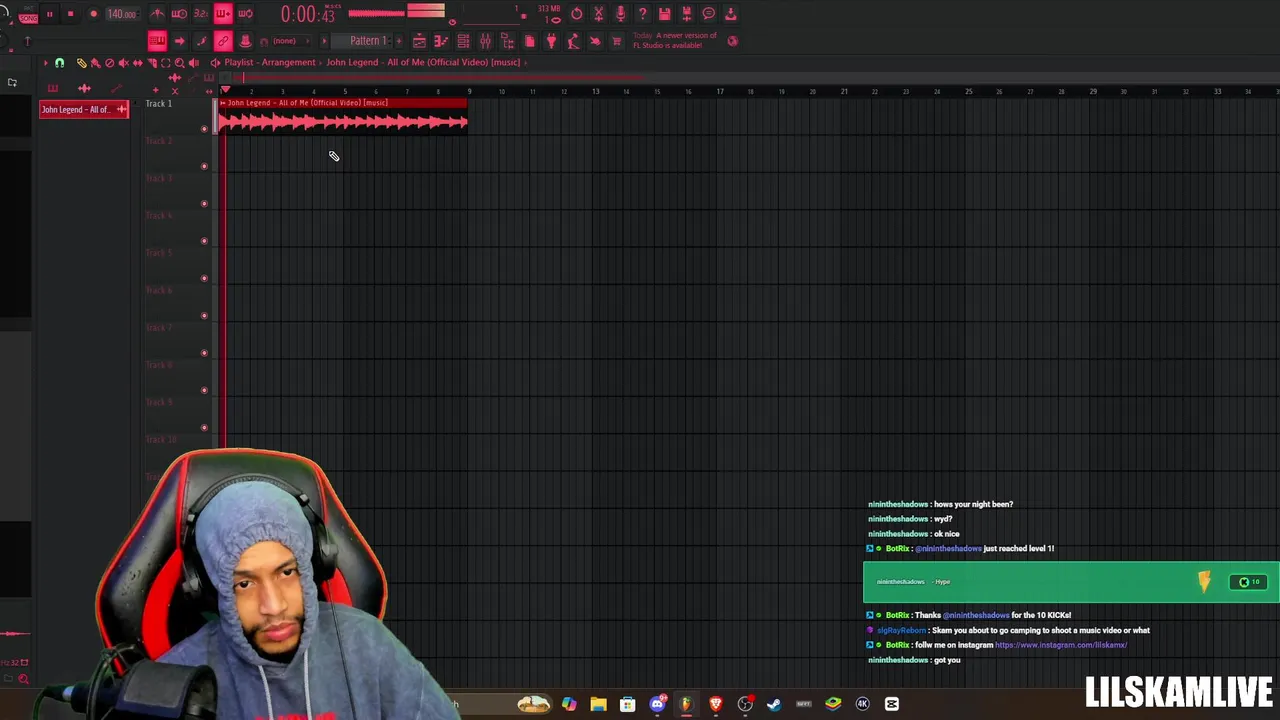
Task: Click the newer version available news text
Action: pos(675,40)
